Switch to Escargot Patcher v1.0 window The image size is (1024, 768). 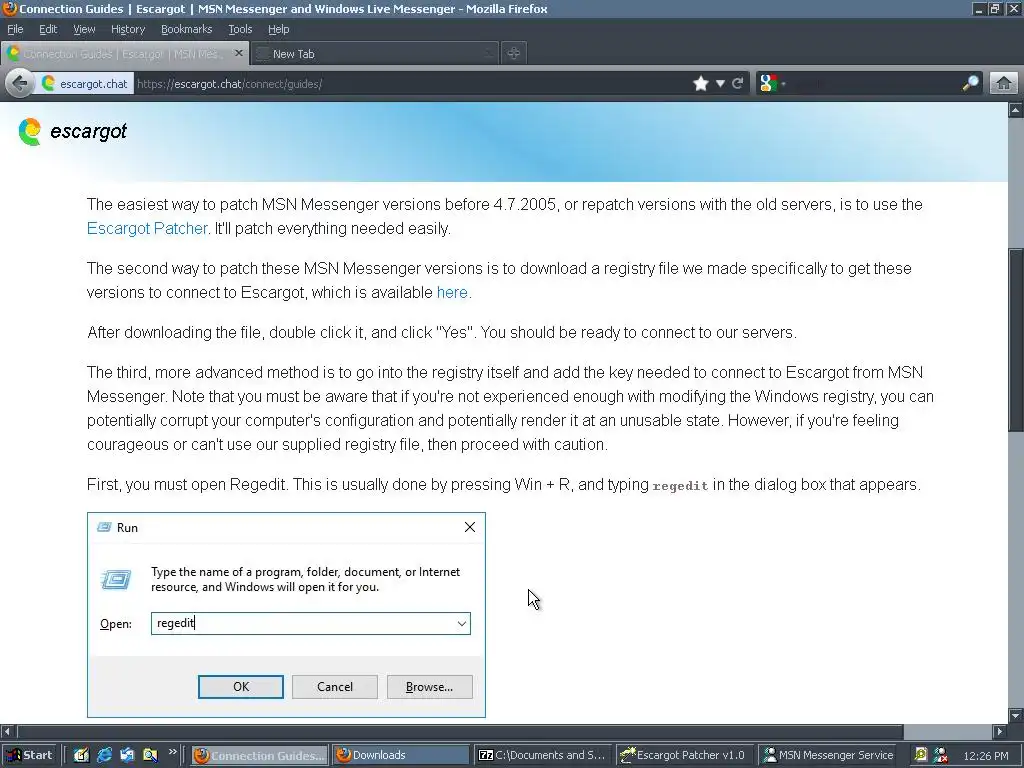[684, 755]
